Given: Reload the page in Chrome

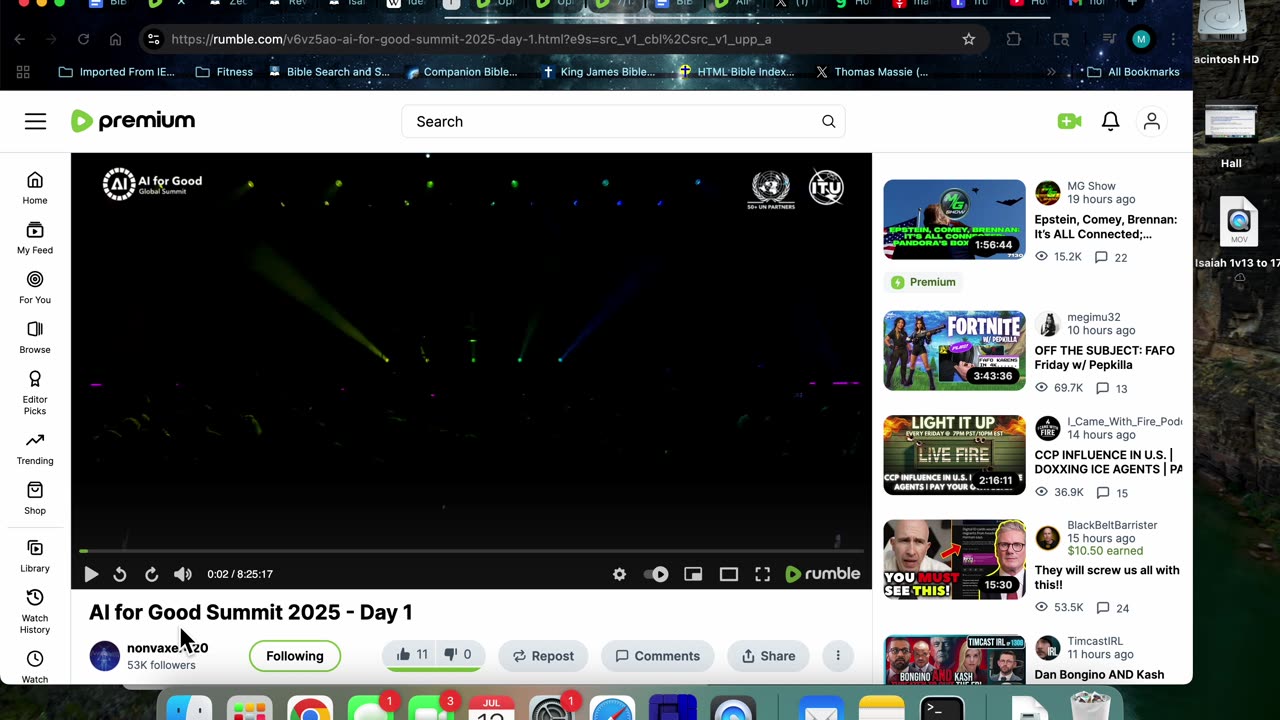Looking at the screenshot, I should [83, 39].
